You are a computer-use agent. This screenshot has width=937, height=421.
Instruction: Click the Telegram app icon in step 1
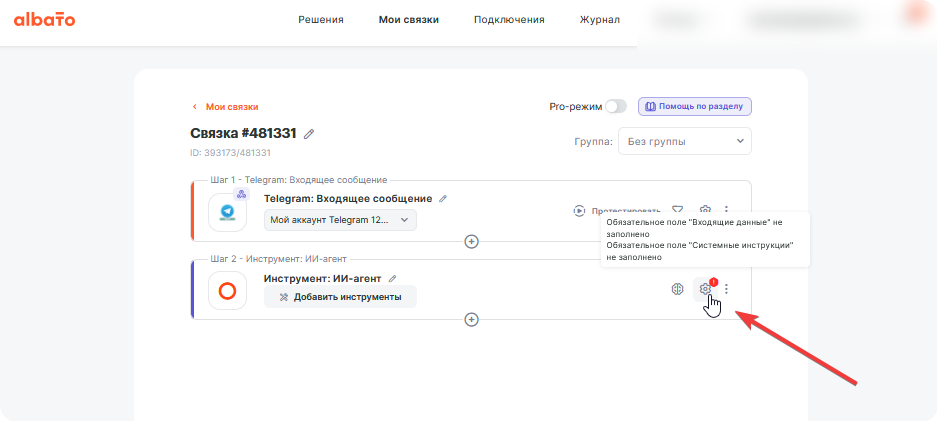coord(227,213)
